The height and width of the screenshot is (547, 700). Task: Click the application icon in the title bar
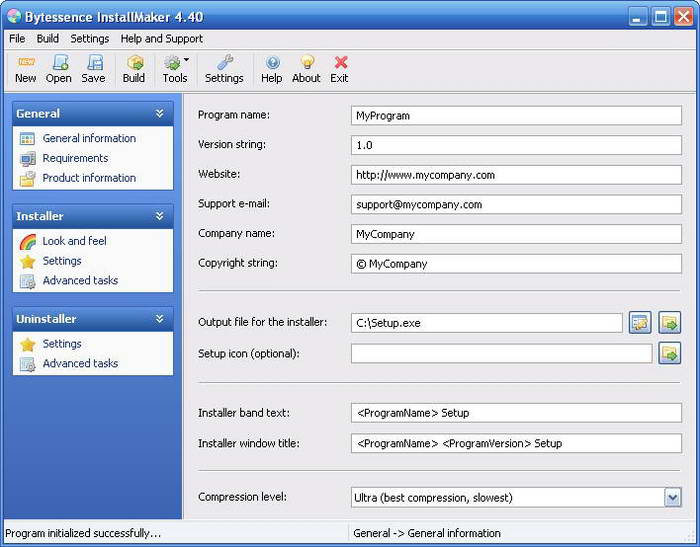tap(14, 17)
